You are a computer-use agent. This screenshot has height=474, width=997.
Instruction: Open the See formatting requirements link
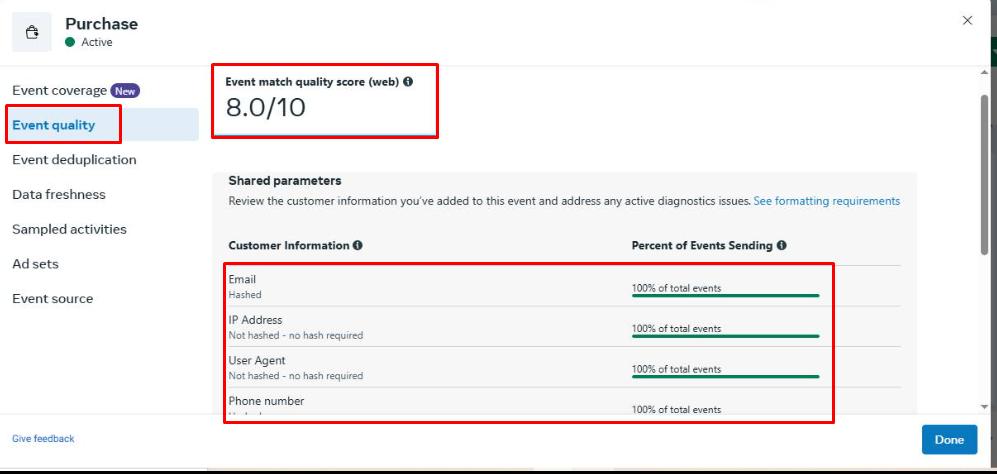[826, 201]
